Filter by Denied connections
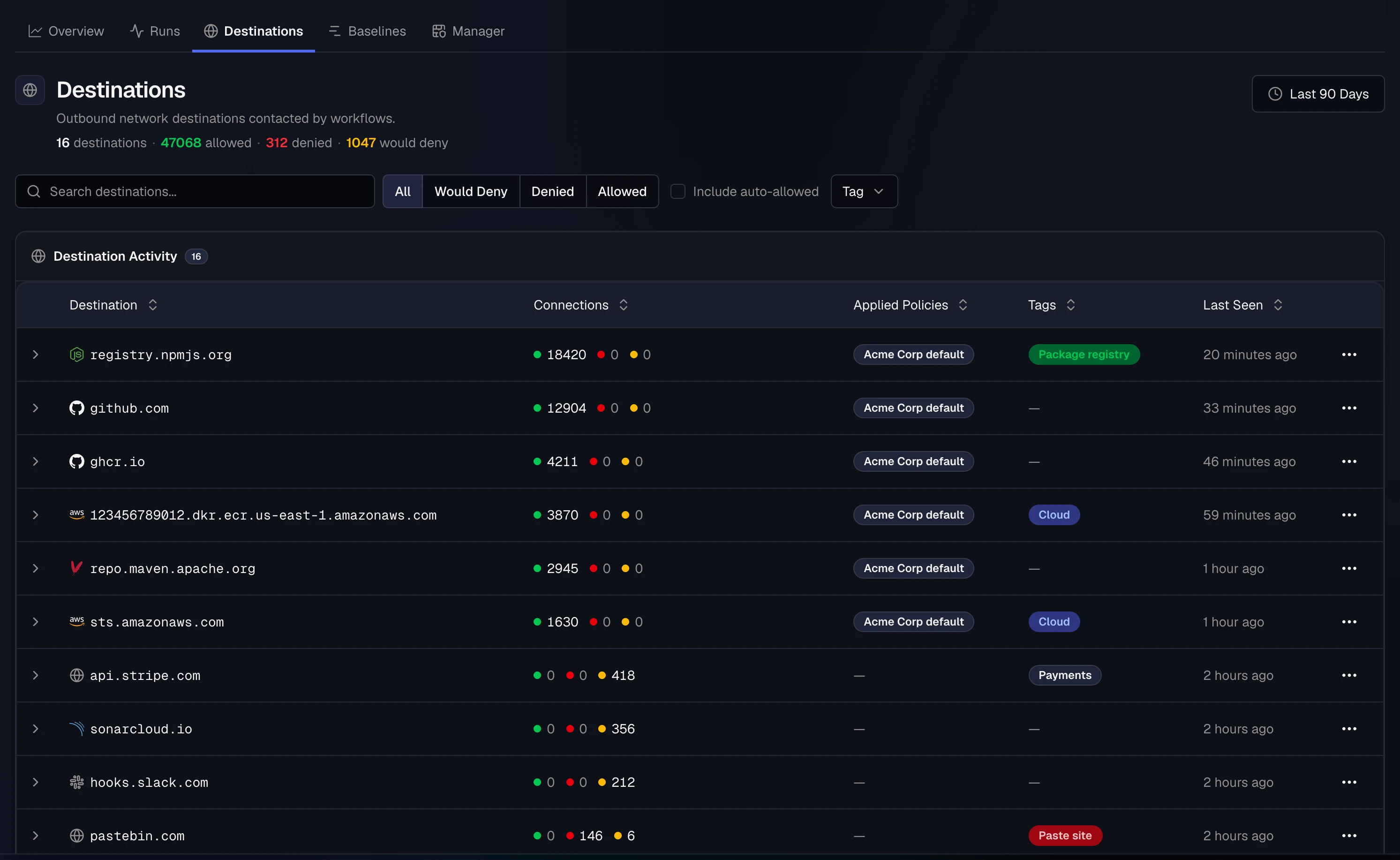Screen dimensions: 1400x860 552,192
